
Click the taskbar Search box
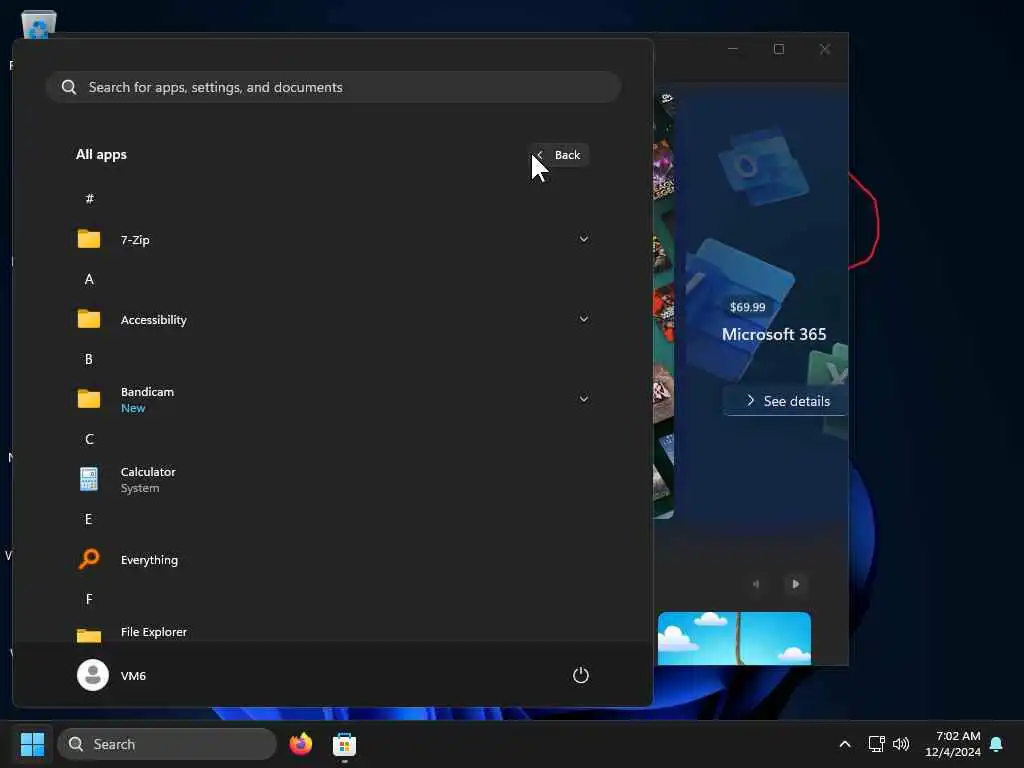pyautogui.click(x=167, y=744)
